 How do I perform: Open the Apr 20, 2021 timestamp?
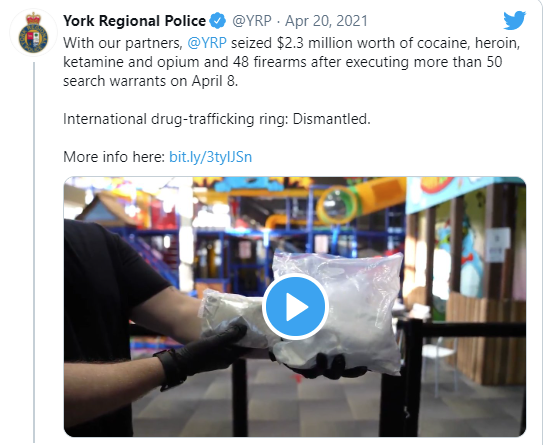tap(326, 21)
